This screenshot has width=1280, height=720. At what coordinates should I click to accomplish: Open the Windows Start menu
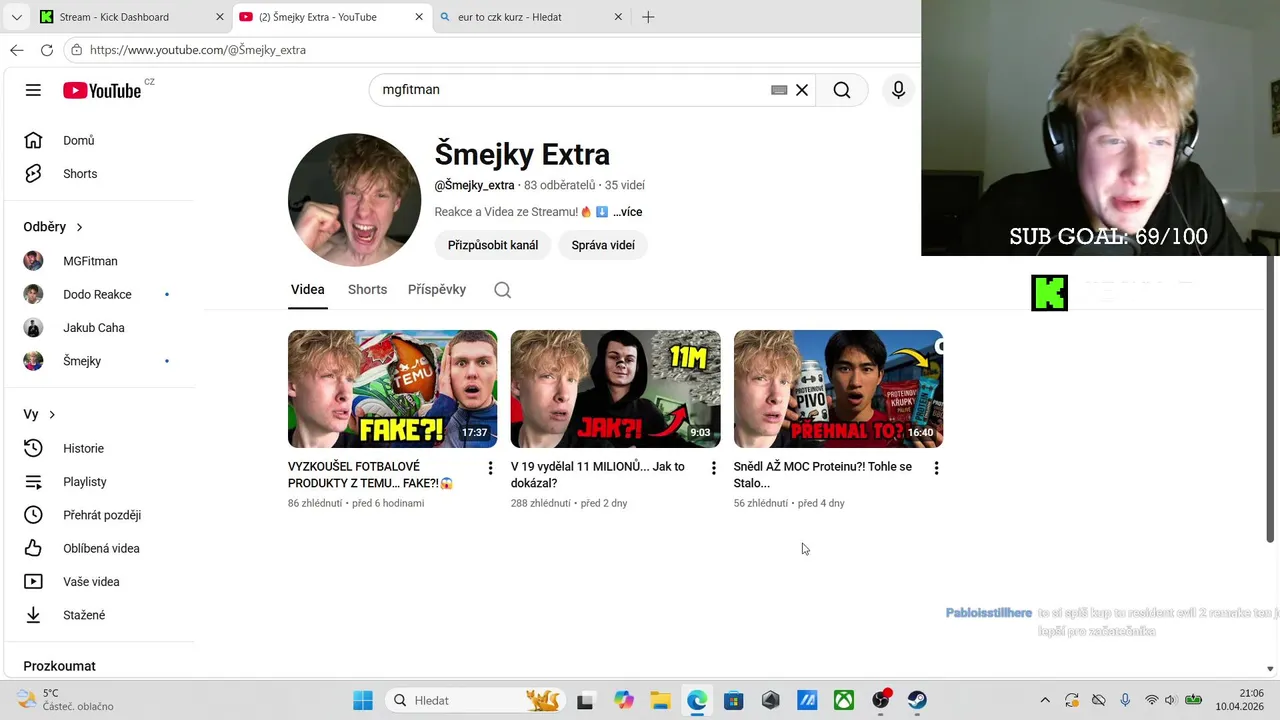363,700
